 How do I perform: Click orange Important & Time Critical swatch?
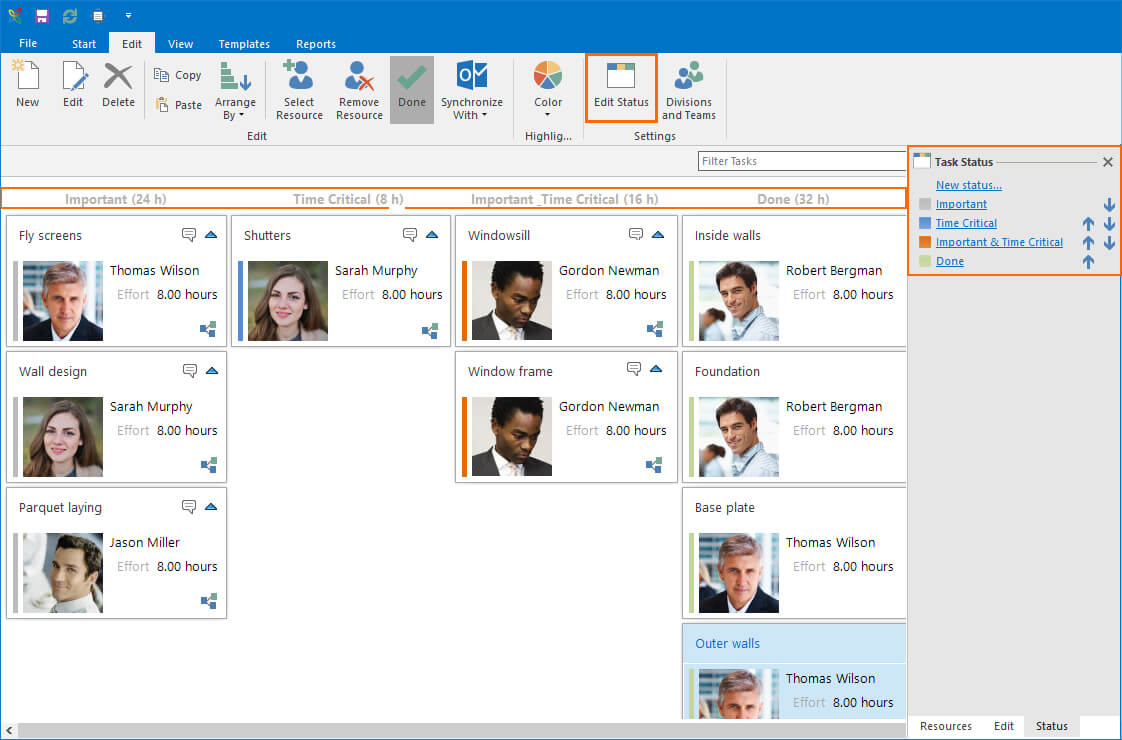pyautogui.click(x=925, y=242)
